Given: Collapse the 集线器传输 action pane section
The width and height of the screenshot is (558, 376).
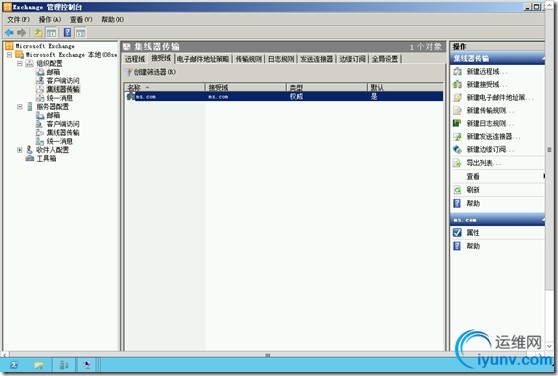Looking at the screenshot, I should click(x=543, y=58).
